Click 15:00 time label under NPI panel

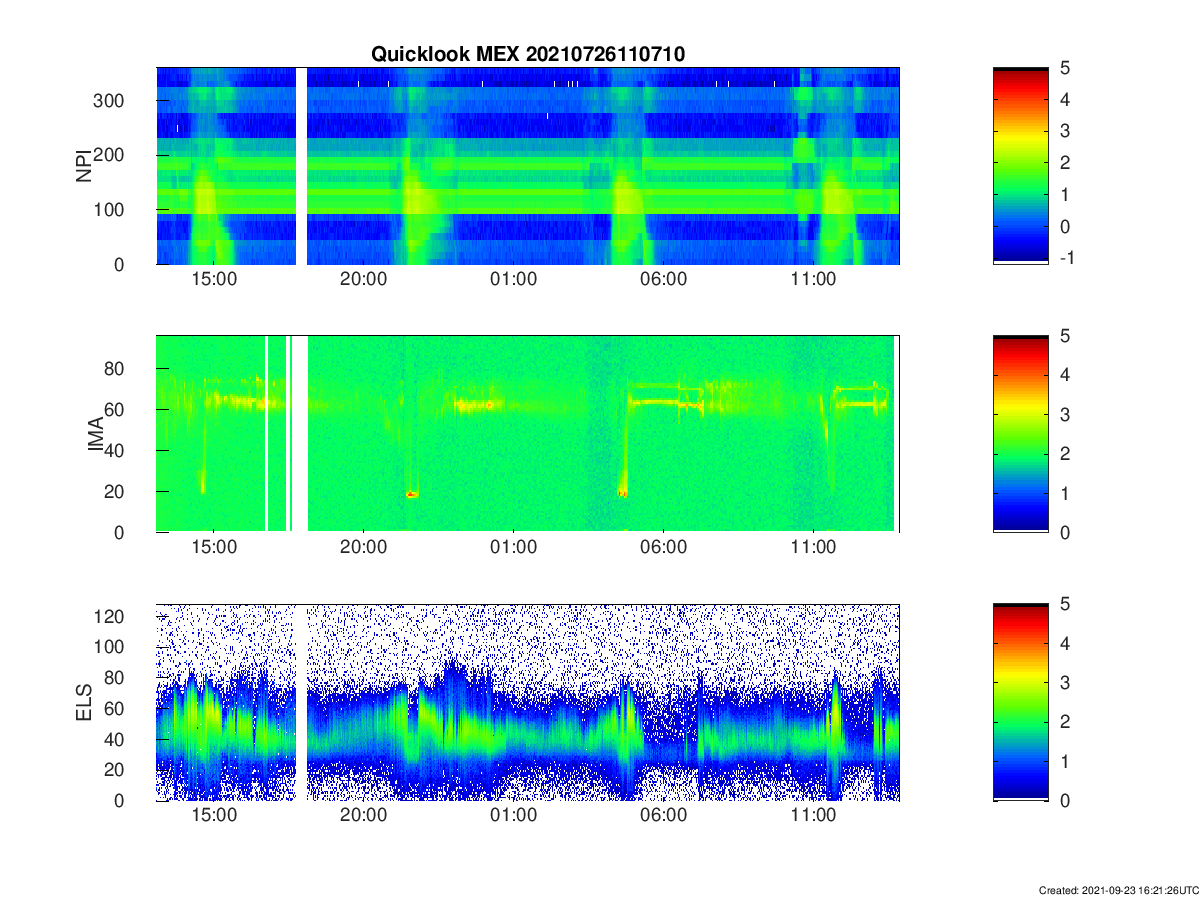tap(214, 281)
